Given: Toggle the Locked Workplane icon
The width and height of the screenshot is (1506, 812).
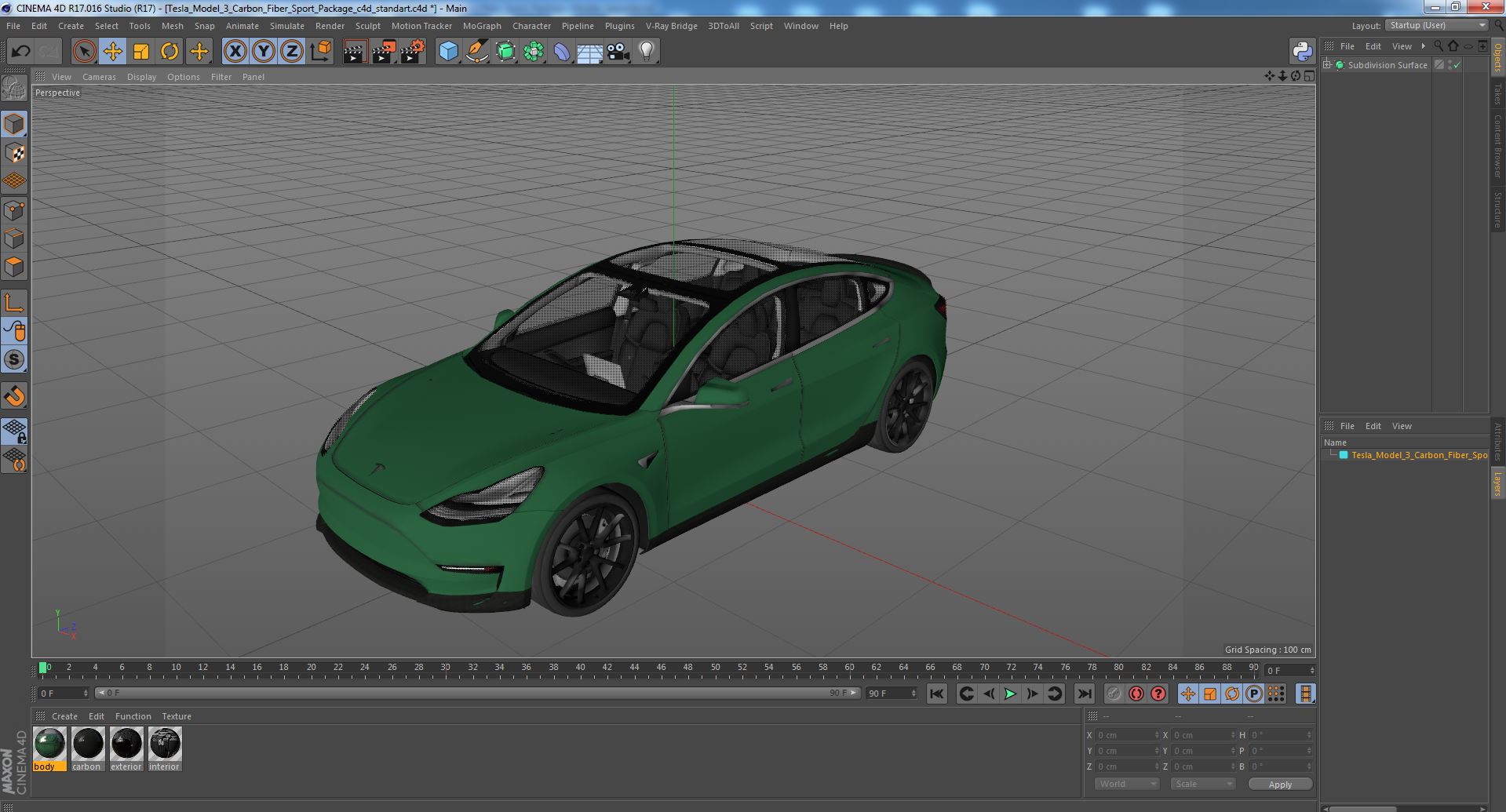Looking at the screenshot, I should [x=14, y=431].
